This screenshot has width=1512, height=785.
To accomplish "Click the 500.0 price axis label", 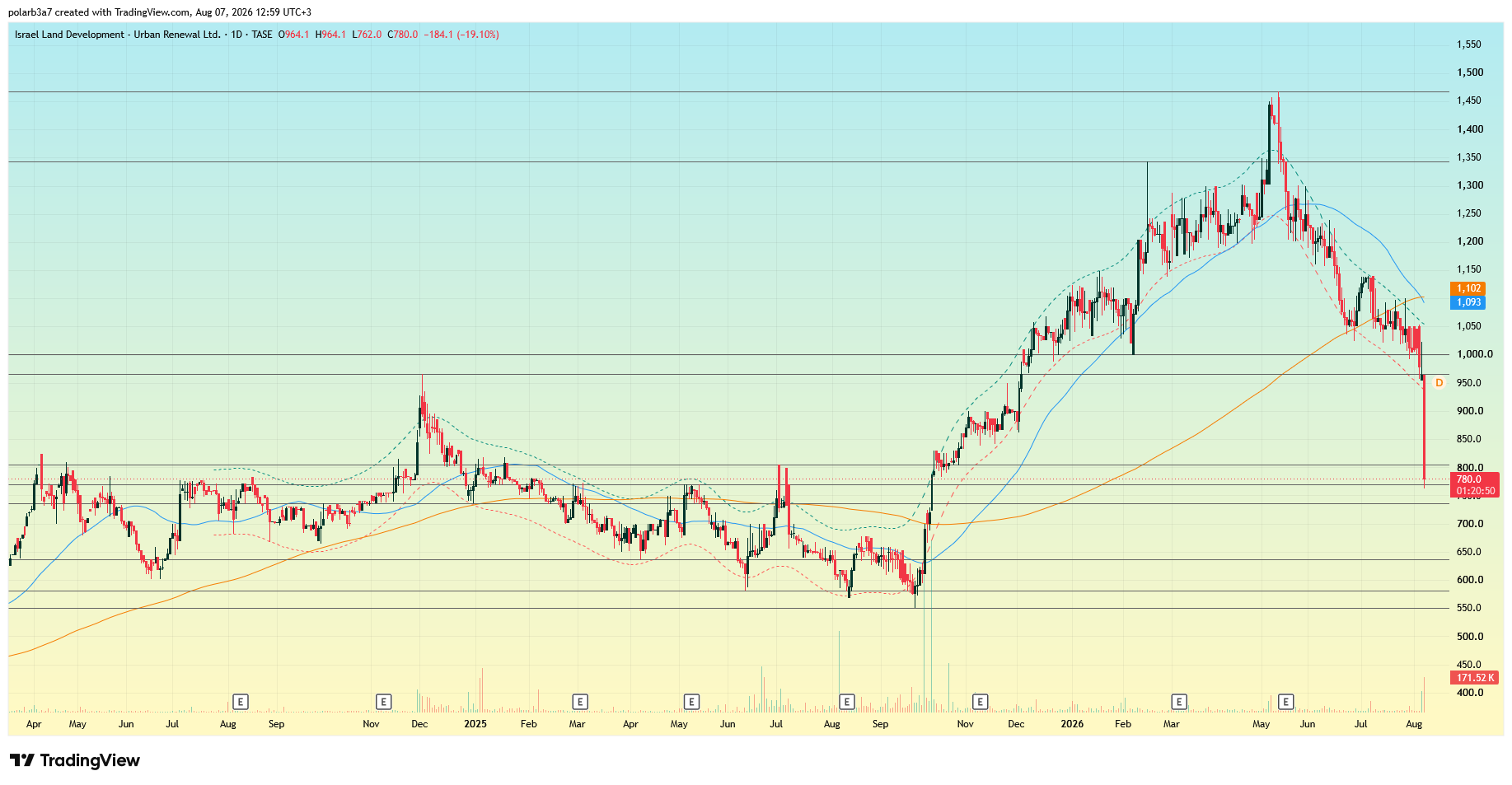I will point(1470,637).
